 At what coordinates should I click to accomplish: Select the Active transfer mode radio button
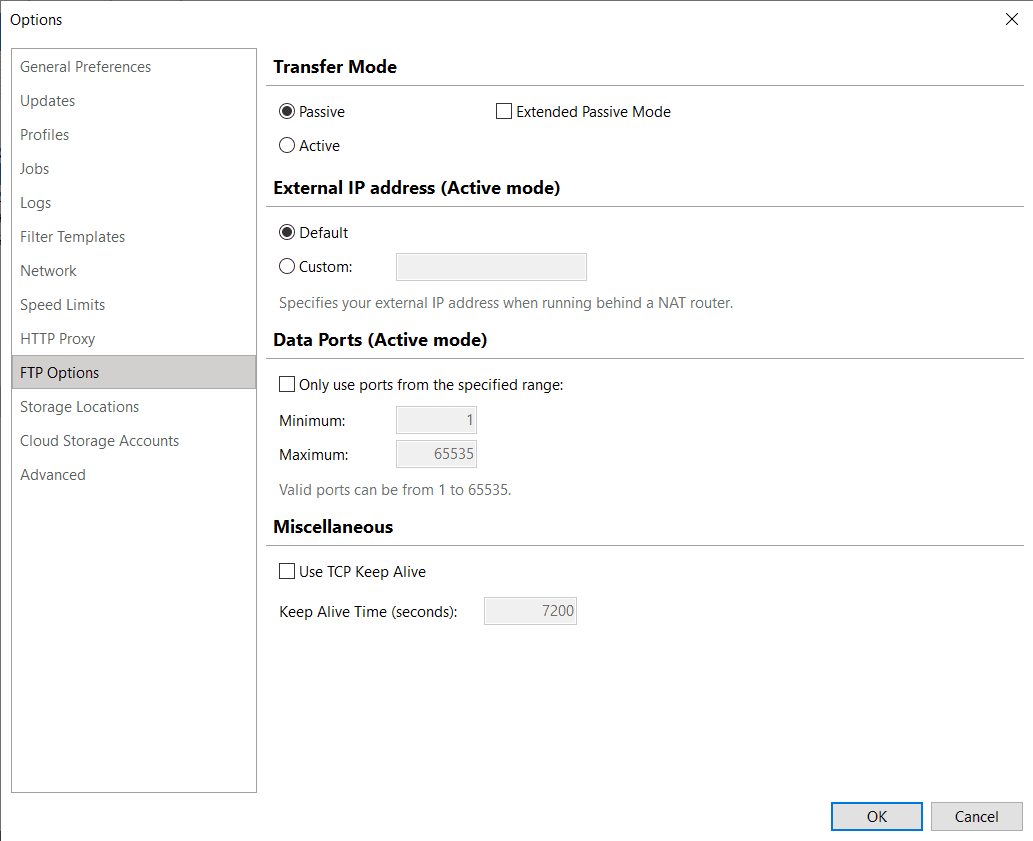288,146
